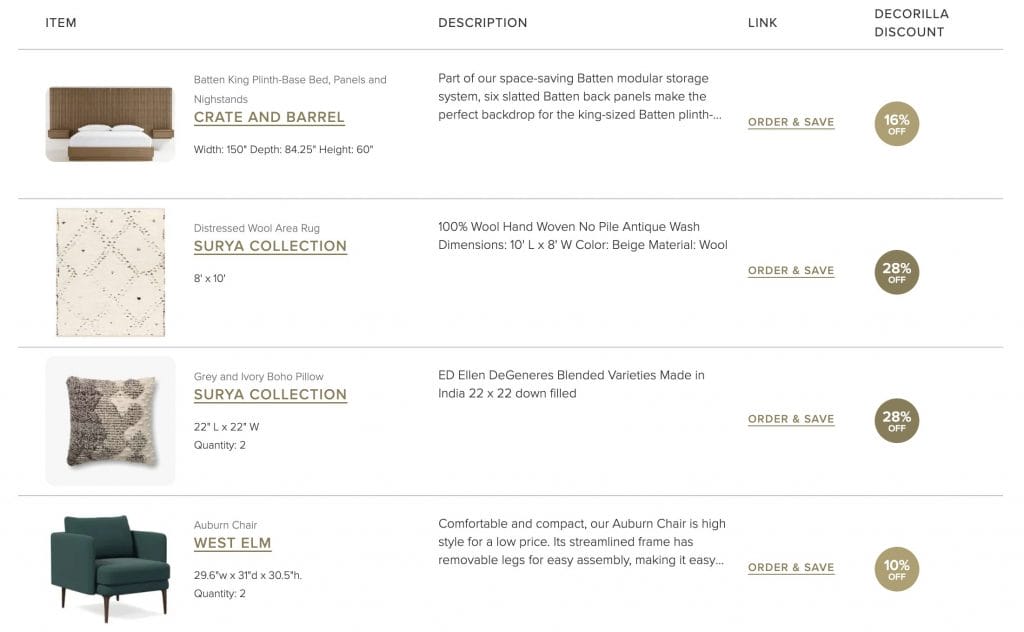Click Surya Collection link for the wool rug
Viewport: 1024px width, 632px height.
270,247
